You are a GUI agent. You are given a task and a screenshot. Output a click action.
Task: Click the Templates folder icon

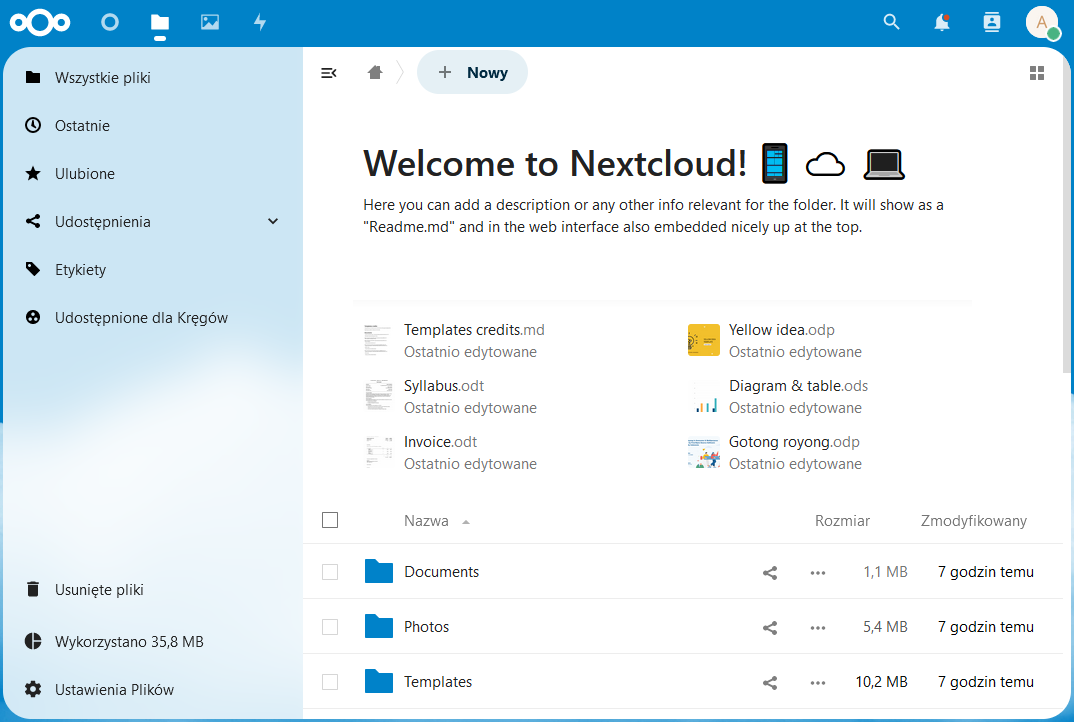tap(379, 681)
